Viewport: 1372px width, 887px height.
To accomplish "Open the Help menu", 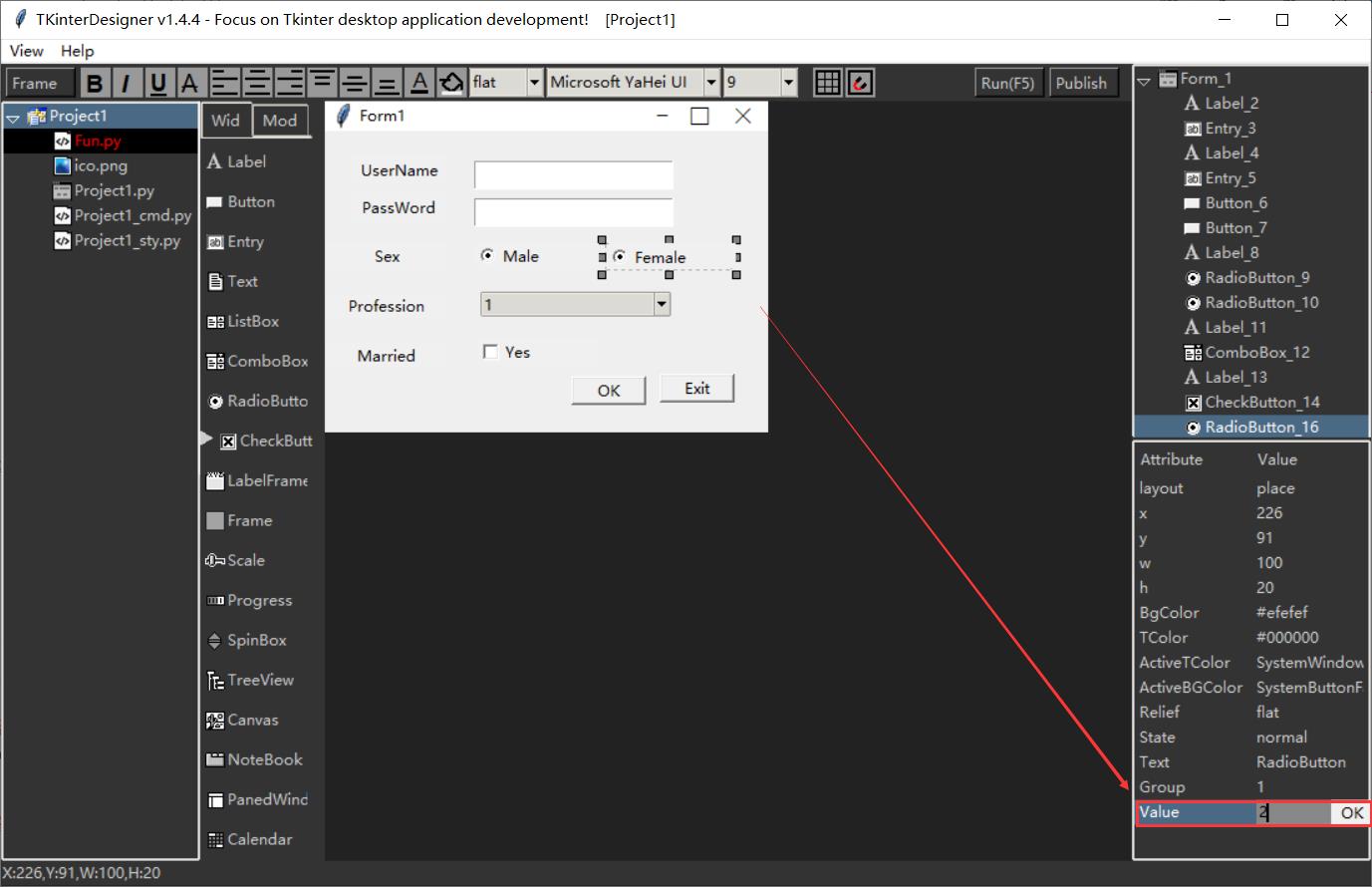I will (77, 51).
